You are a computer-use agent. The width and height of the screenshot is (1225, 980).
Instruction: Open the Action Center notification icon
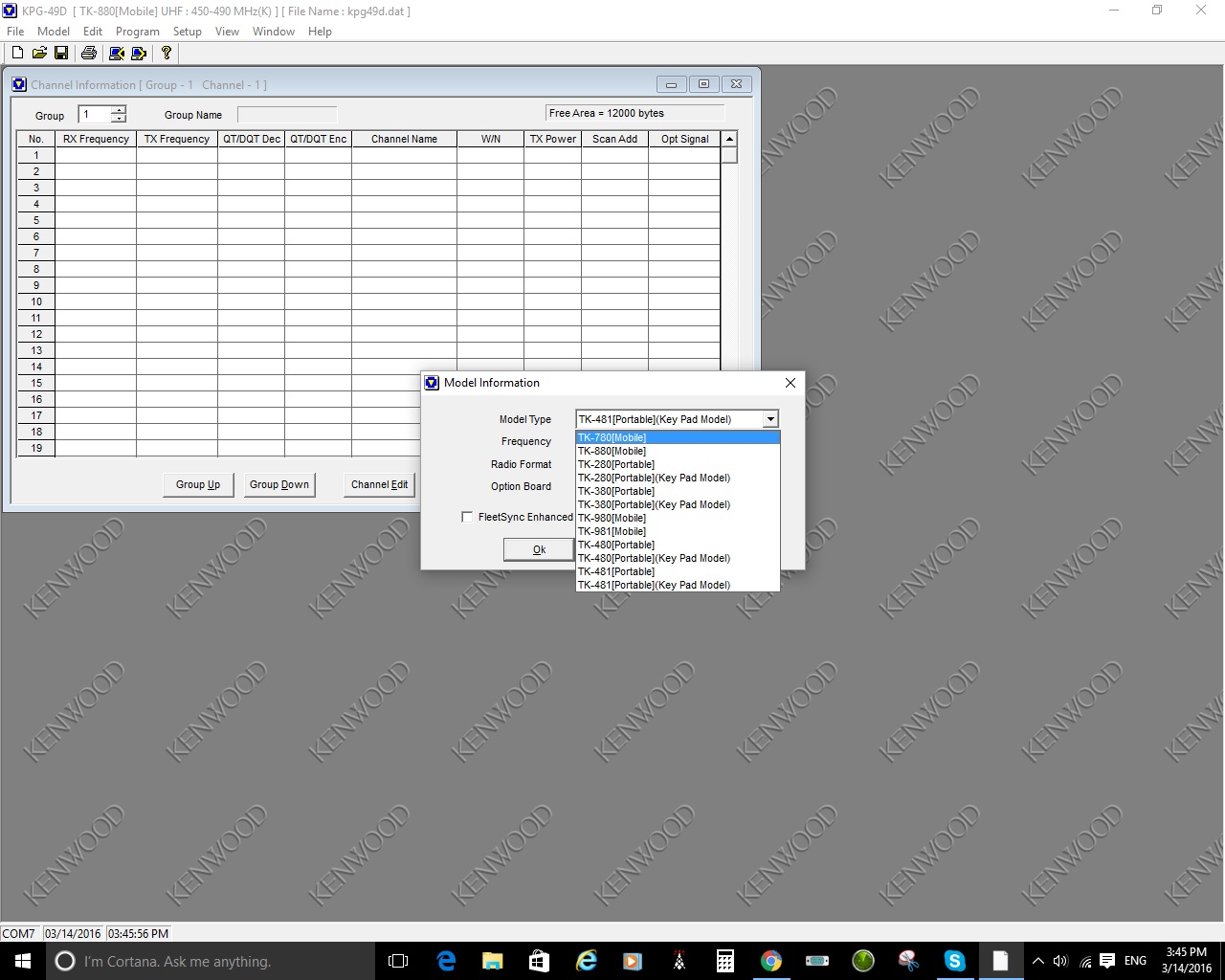tap(1107, 961)
